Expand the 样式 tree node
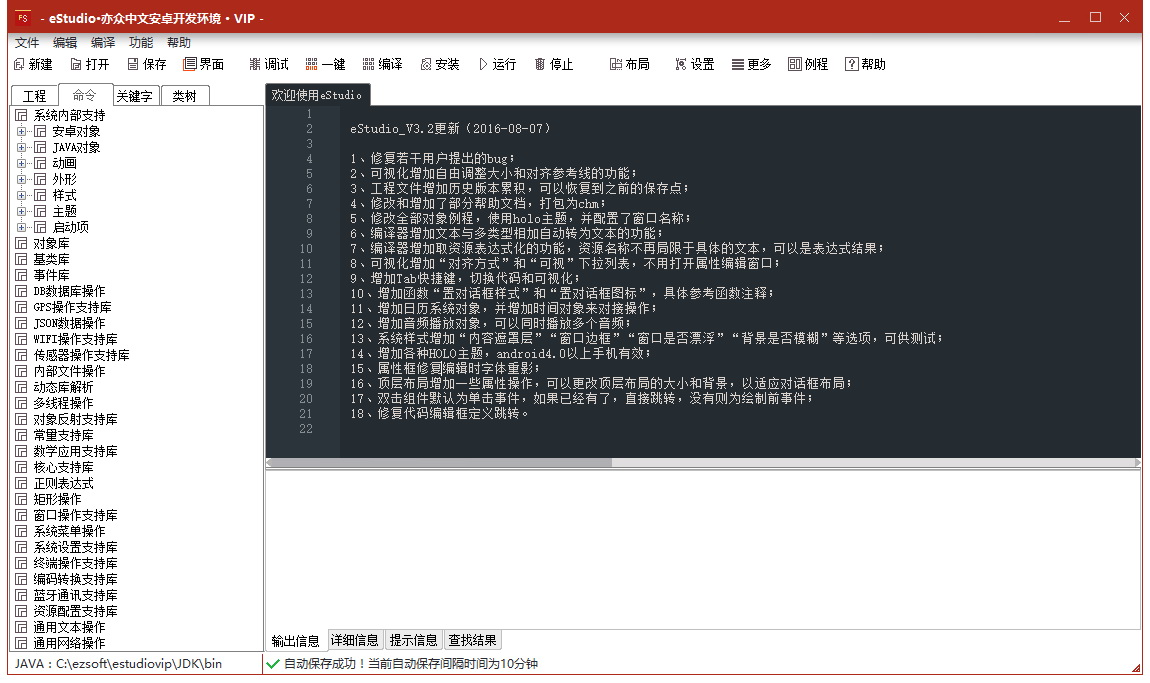Image resolution: width=1150 pixels, height=683 pixels. click(21, 195)
